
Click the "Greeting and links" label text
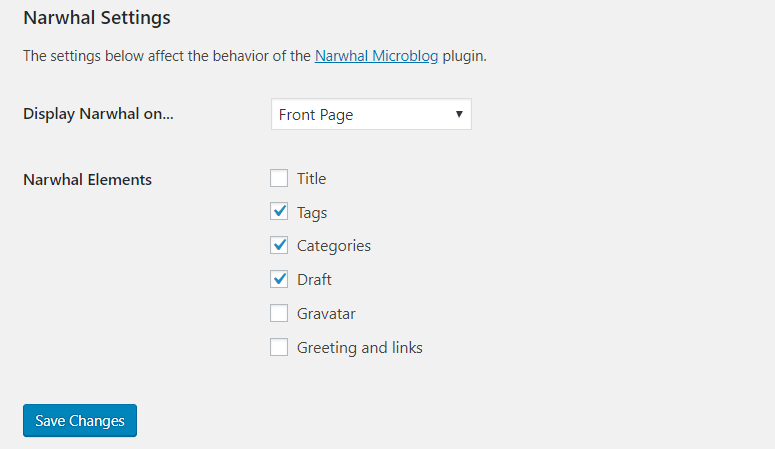click(359, 348)
